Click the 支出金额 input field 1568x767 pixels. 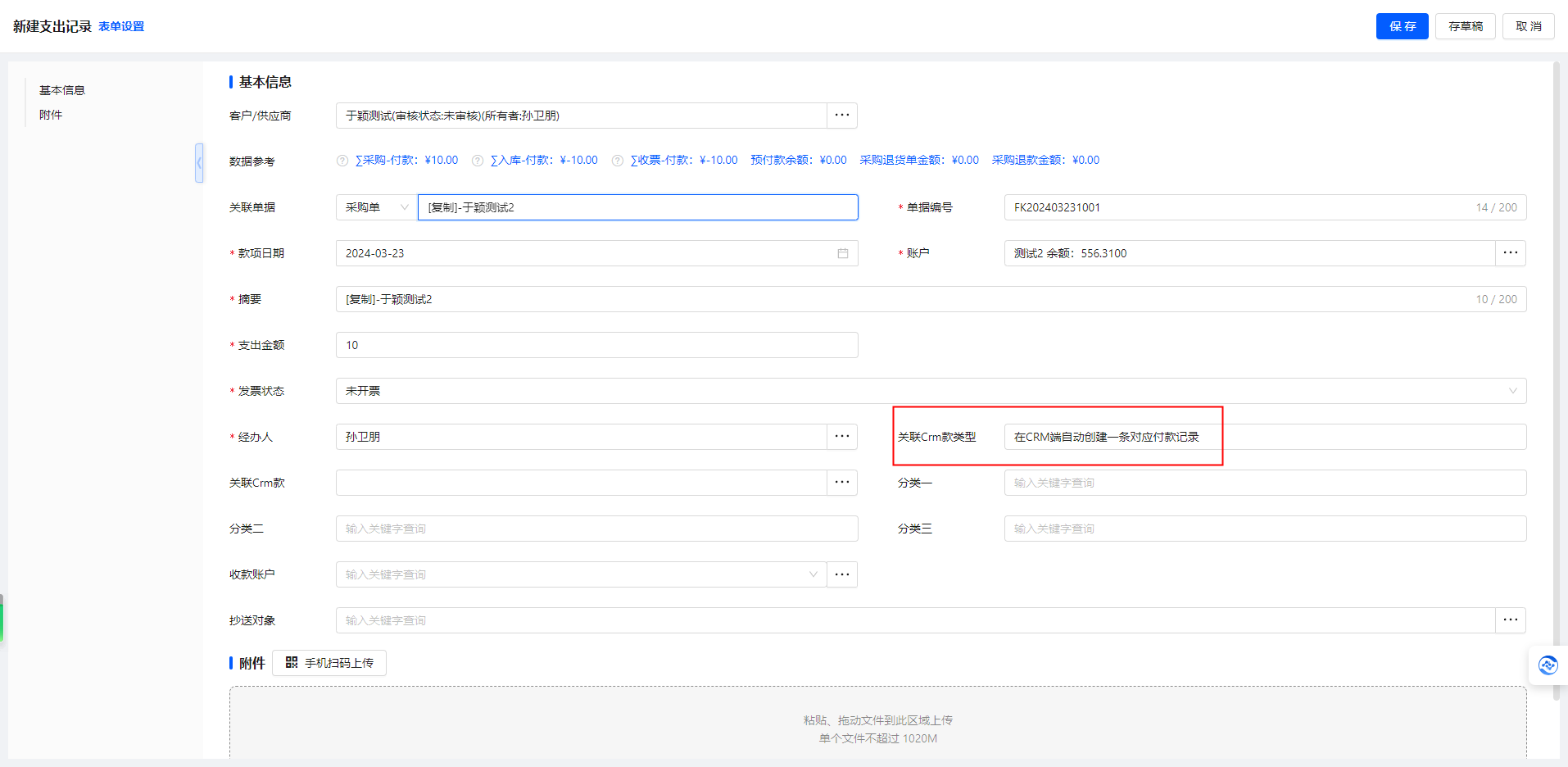click(x=596, y=345)
